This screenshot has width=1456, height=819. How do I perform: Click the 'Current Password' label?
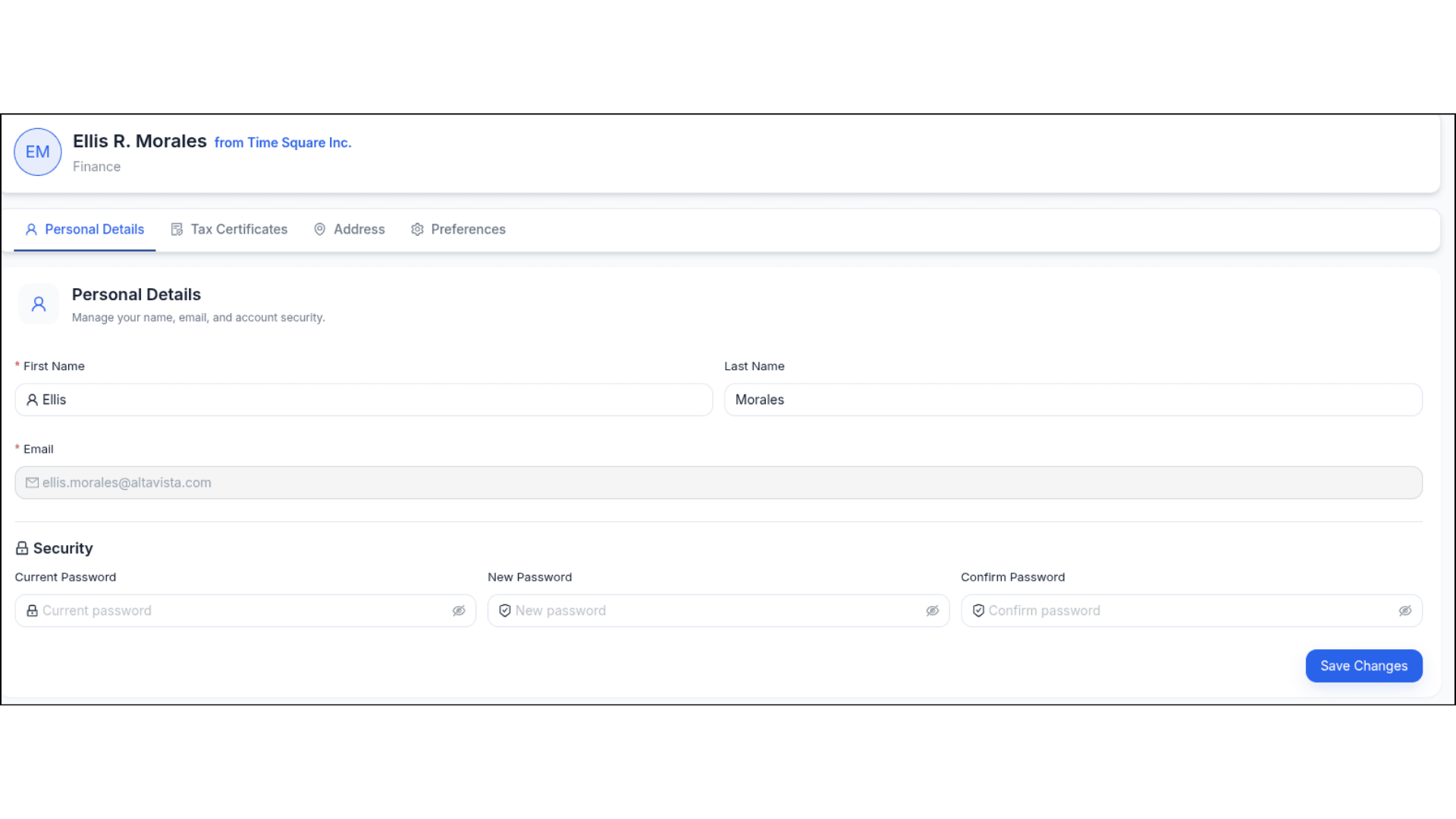pos(66,577)
